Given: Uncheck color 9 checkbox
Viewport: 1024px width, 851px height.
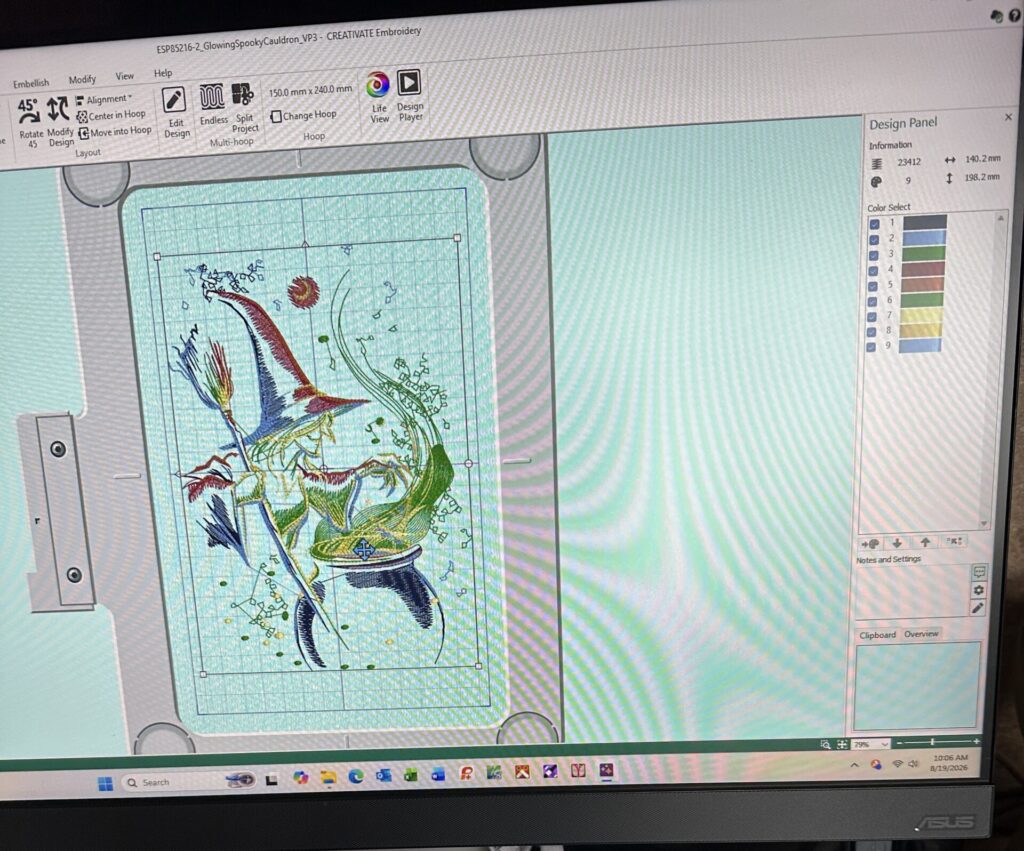Looking at the screenshot, I should pyautogui.click(x=871, y=347).
